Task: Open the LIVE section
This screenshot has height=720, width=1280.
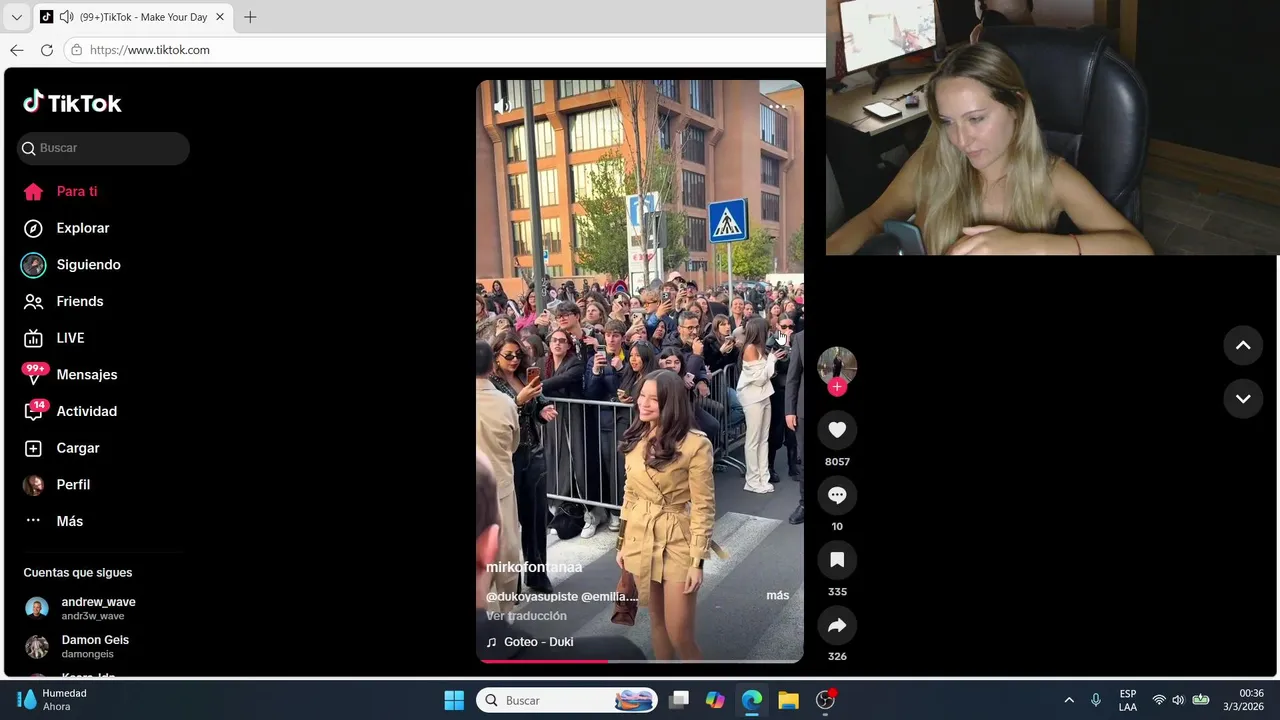Action: 55,338
